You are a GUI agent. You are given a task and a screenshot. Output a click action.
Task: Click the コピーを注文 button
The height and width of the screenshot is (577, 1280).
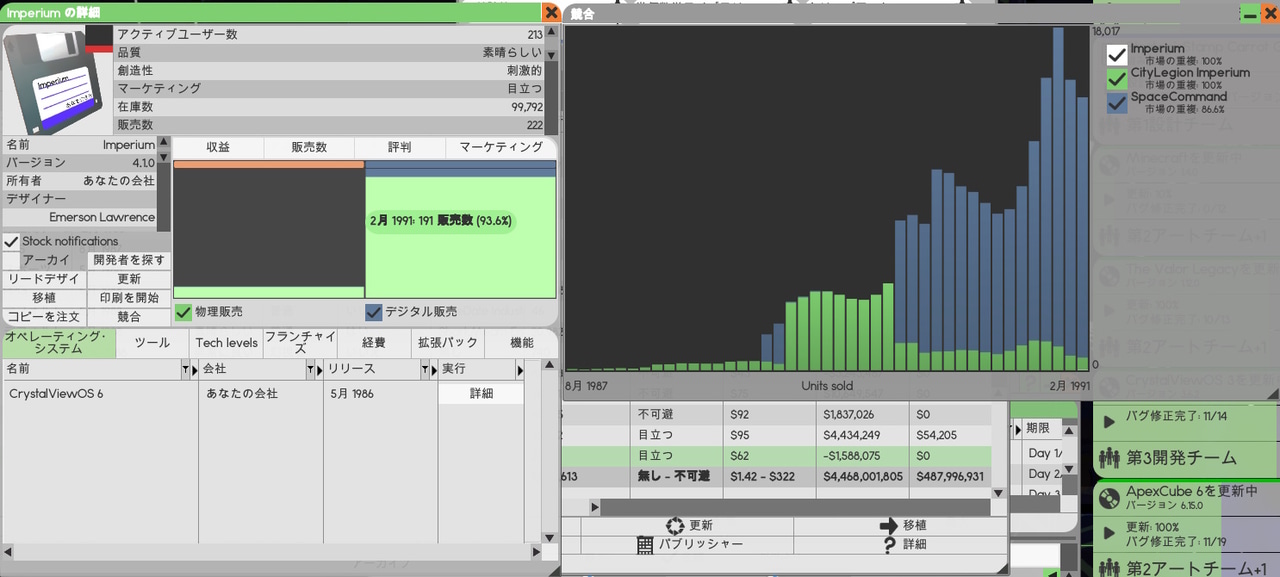point(44,317)
